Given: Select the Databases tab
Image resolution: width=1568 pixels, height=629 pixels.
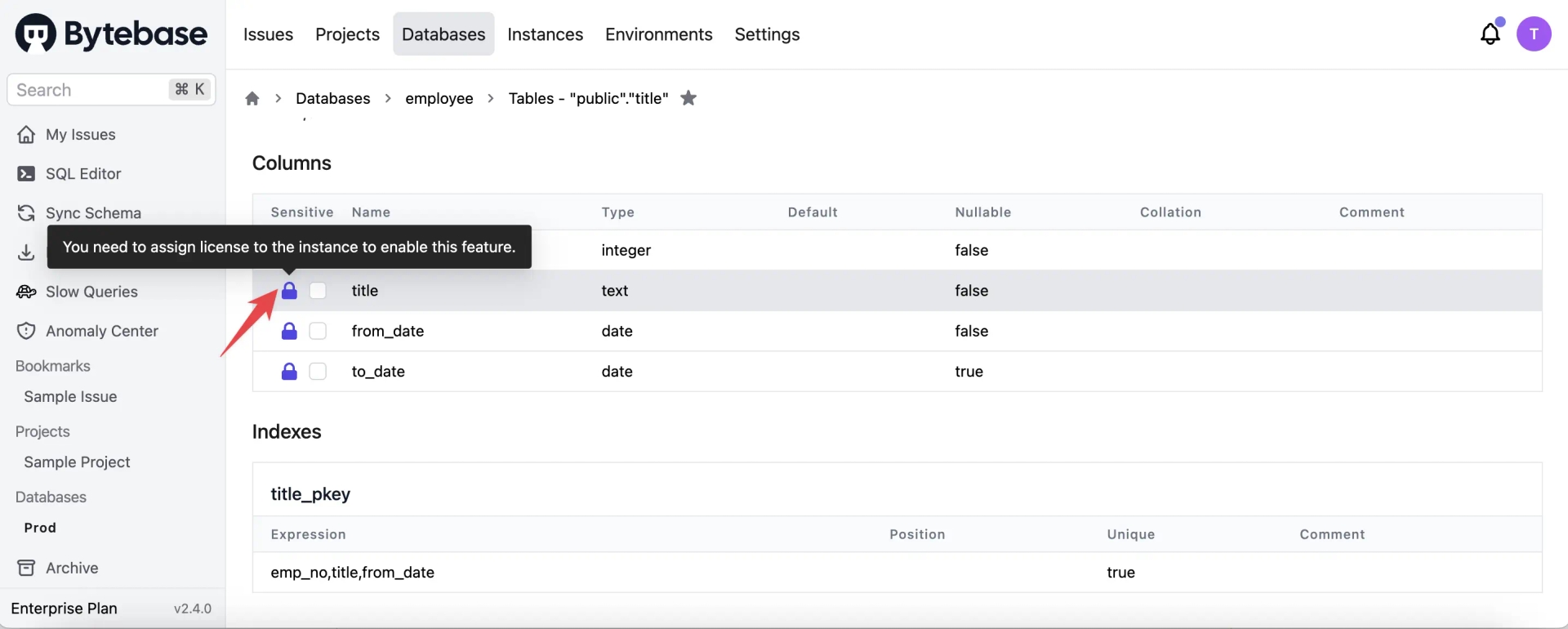Looking at the screenshot, I should click(x=443, y=34).
